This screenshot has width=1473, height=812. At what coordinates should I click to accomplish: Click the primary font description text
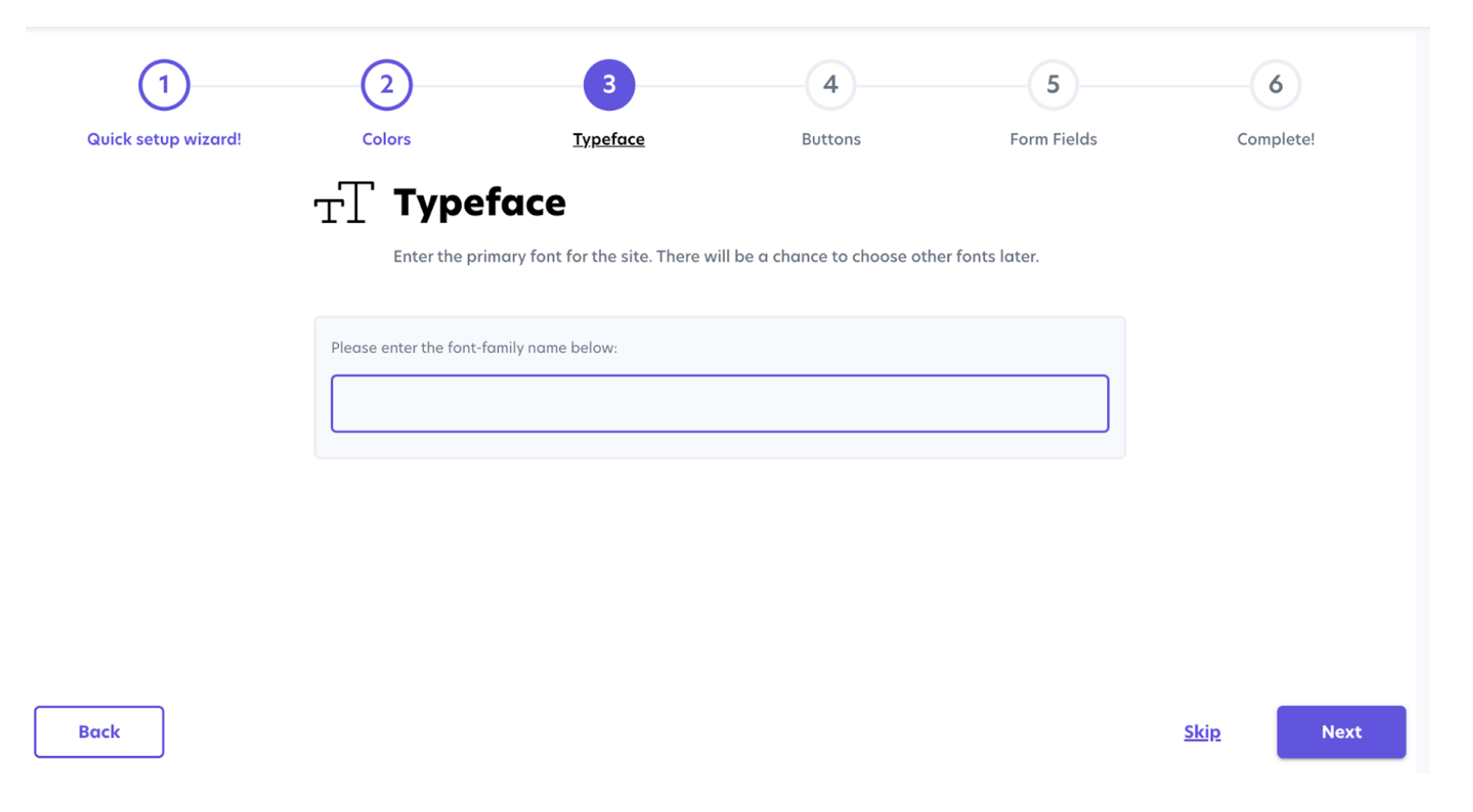pyautogui.click(x=716, y=256)
